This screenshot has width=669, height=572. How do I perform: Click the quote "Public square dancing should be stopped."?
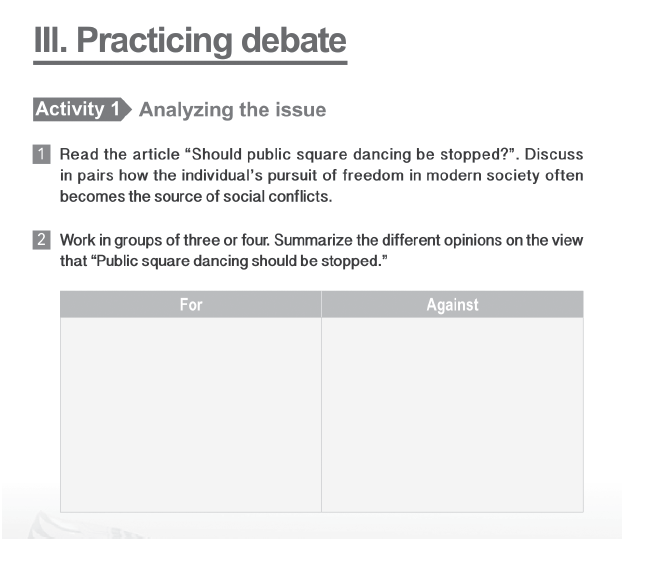click(x=235, y=259)
